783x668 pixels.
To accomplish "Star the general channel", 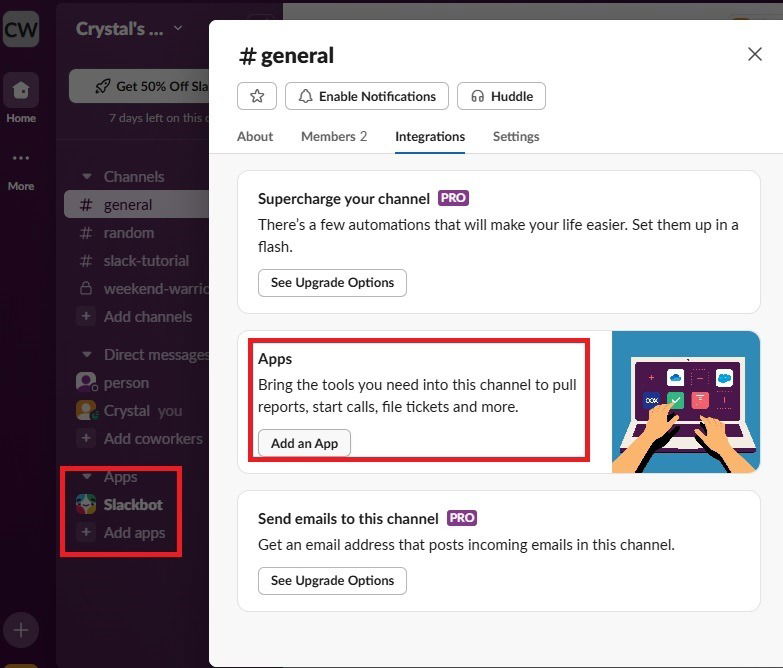I will point(257,96).
